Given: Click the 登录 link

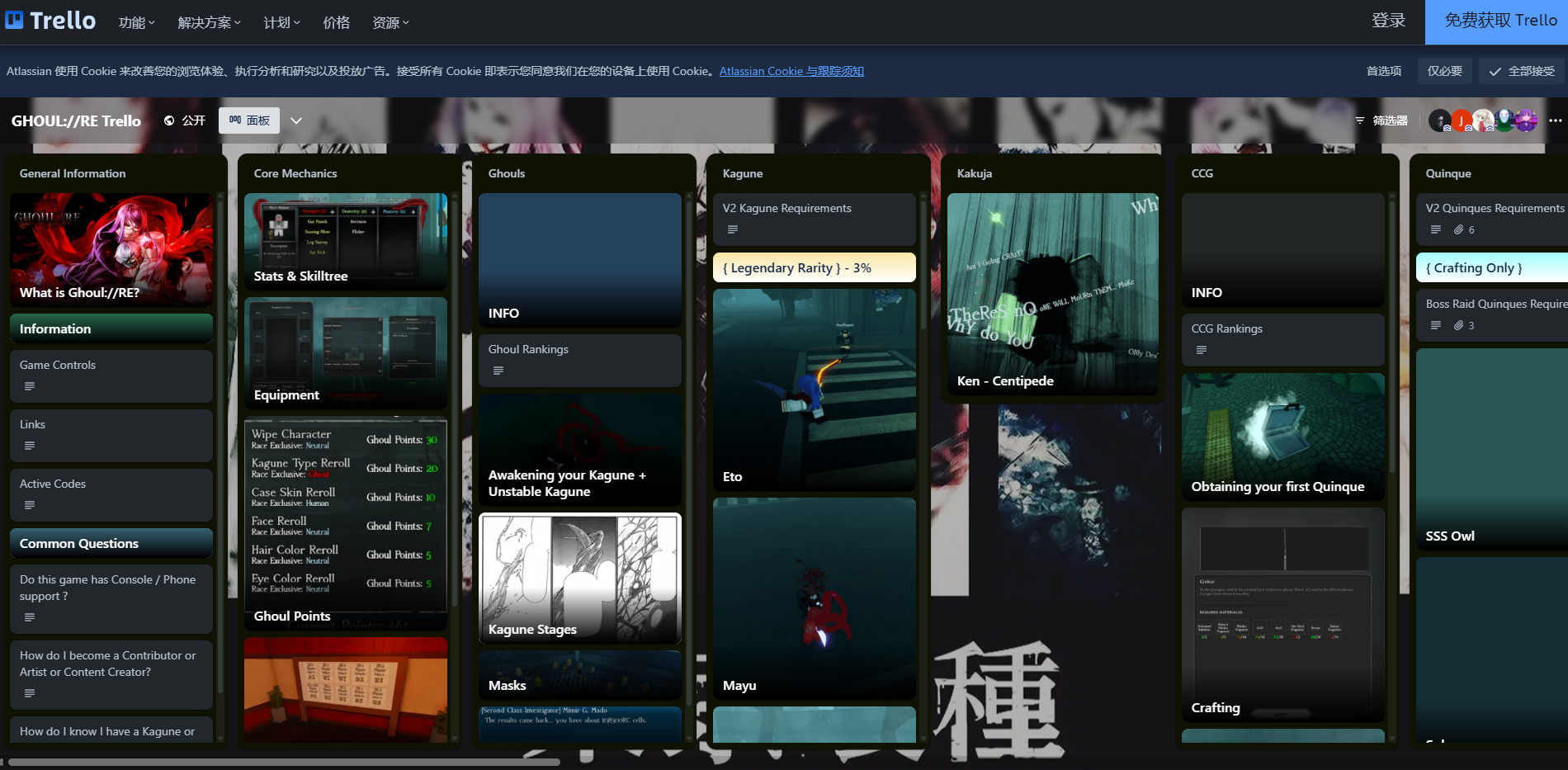Looking at the screenshot, I should [1389, 21].
